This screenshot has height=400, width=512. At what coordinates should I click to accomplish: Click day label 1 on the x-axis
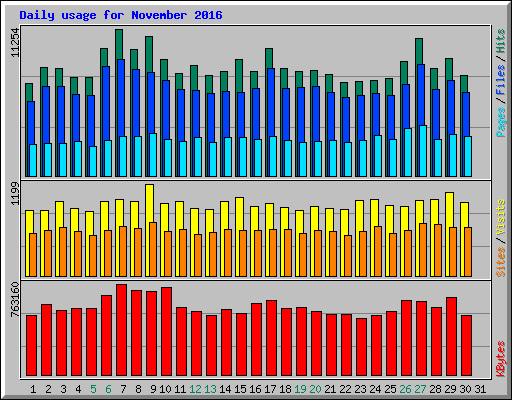(x=33, y=389)
